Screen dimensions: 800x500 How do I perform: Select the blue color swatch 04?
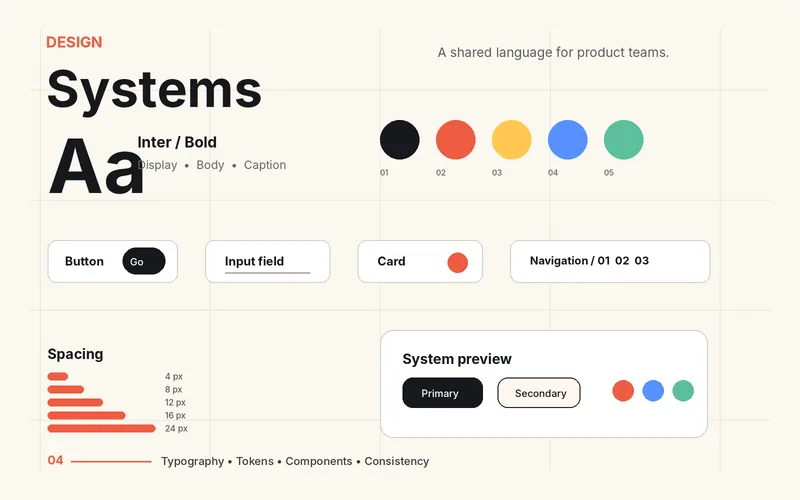(567, 140)
